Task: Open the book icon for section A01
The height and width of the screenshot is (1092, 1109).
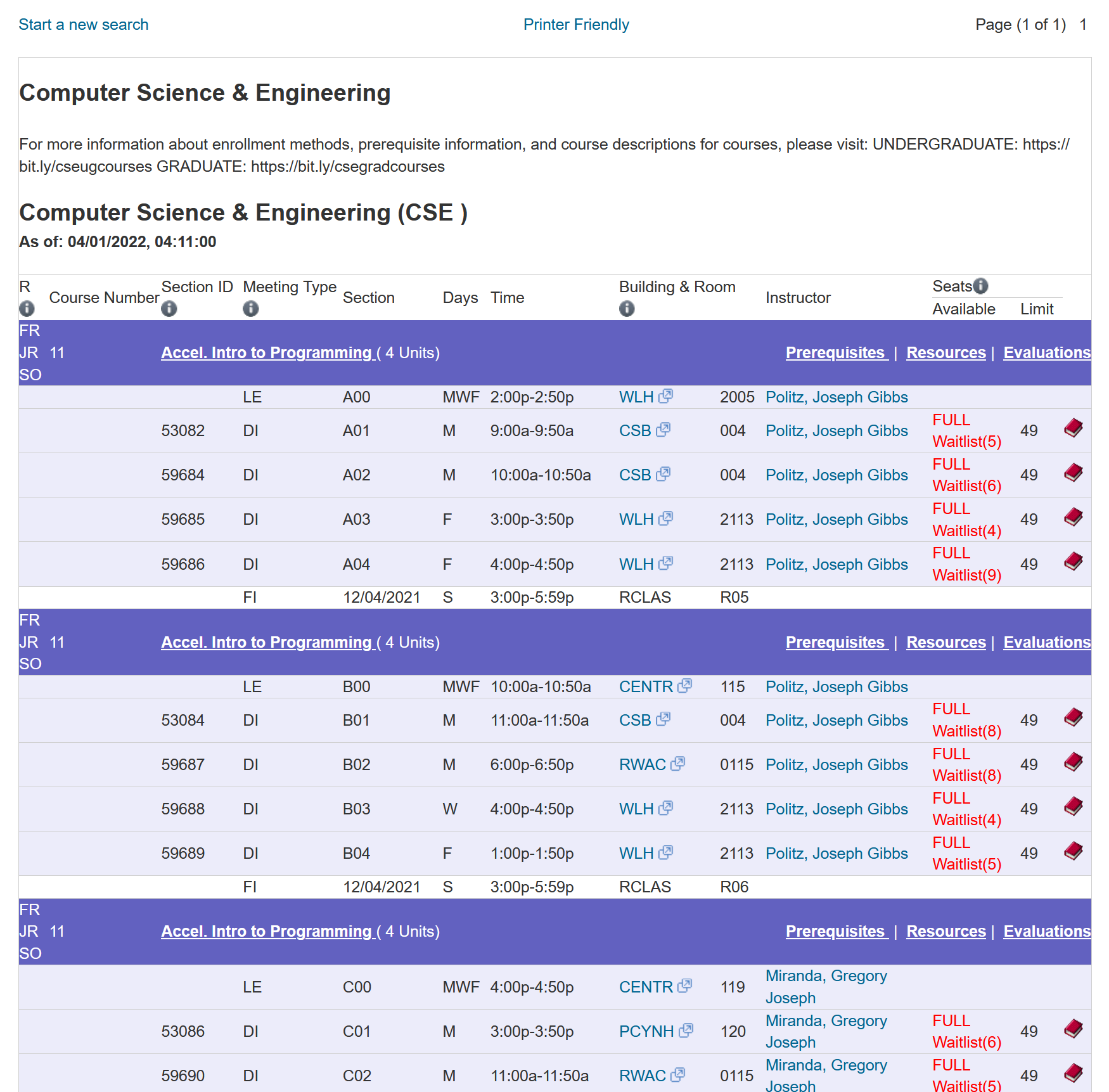Action: point(1073,428)
